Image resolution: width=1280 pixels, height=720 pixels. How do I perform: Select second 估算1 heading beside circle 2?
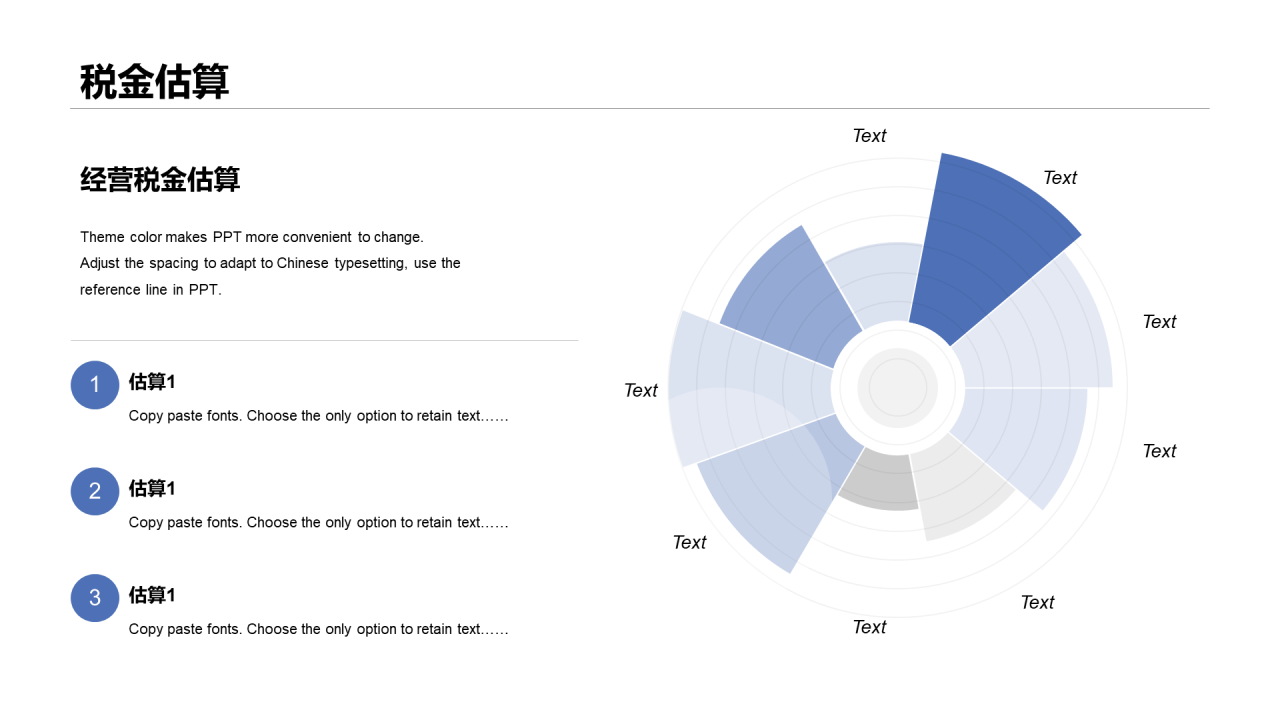click(152, 489)
